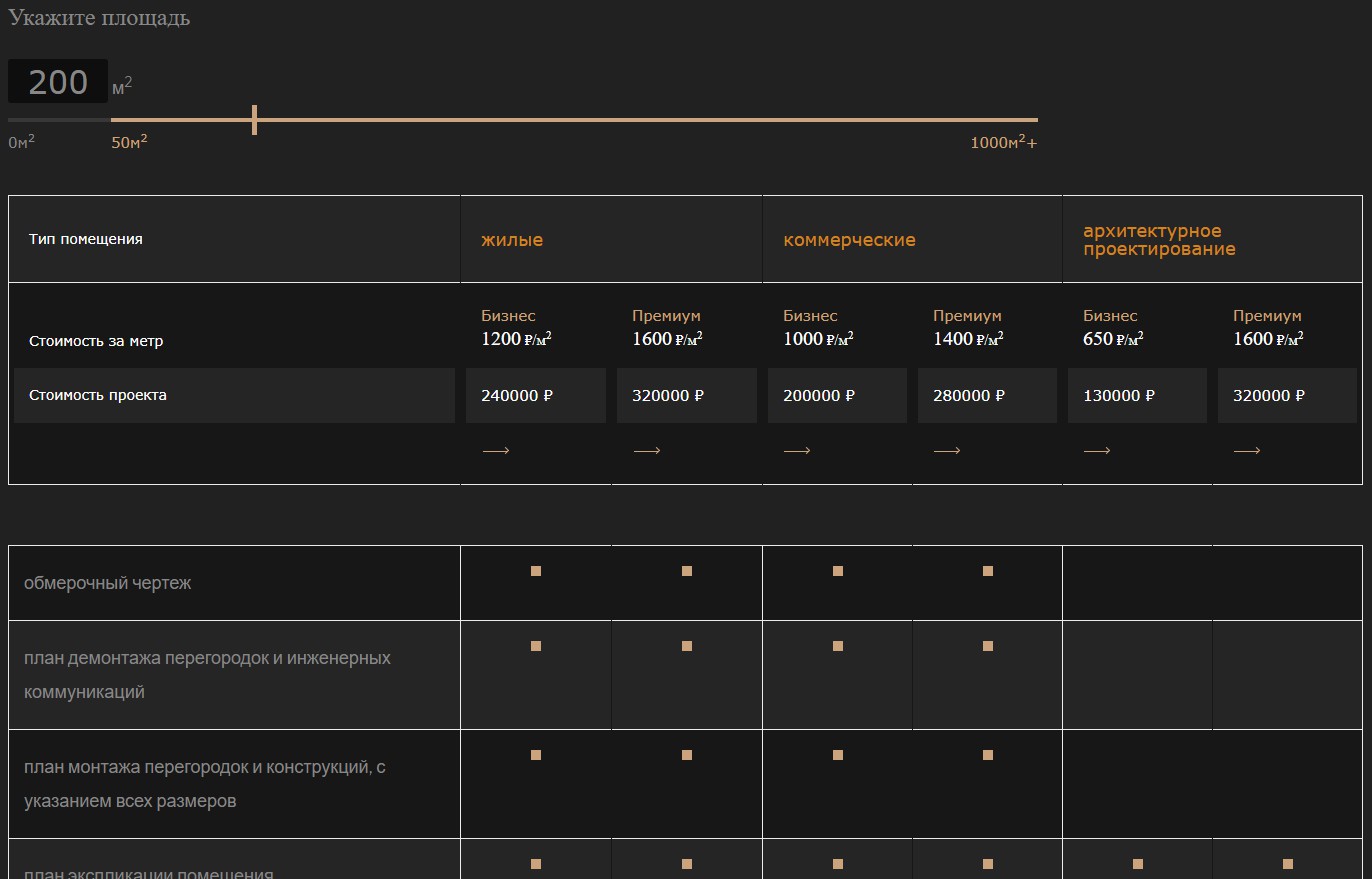This screenshot has height=879, width=1372.
Task: Click the slider track near 1000м²+
Action: click(1000, 120)
